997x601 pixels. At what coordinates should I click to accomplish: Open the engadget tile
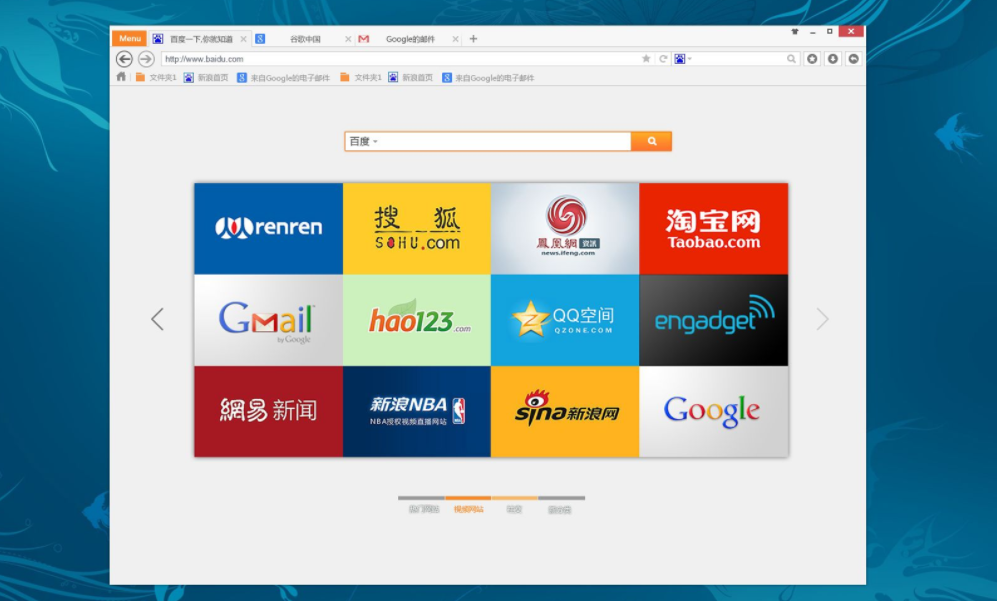713,320
